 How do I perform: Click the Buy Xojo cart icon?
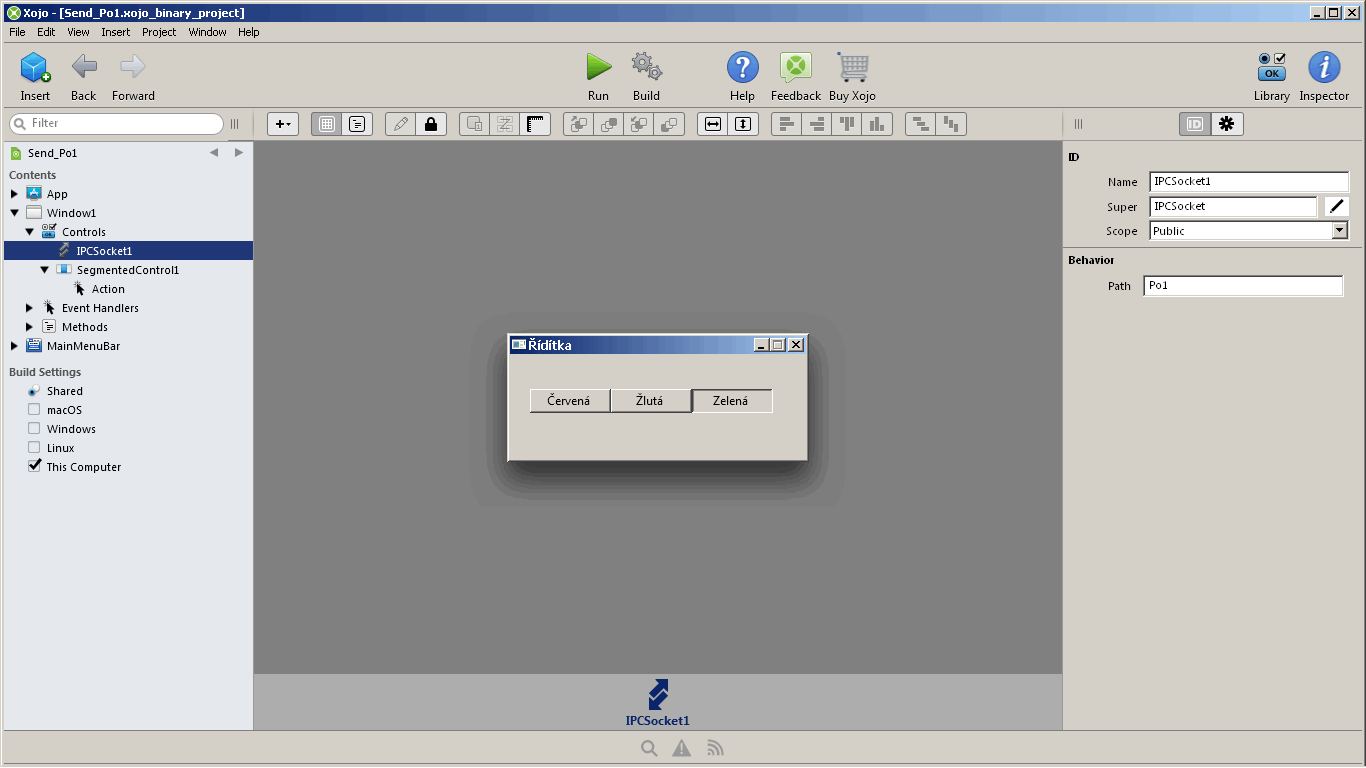click(852, 68)
